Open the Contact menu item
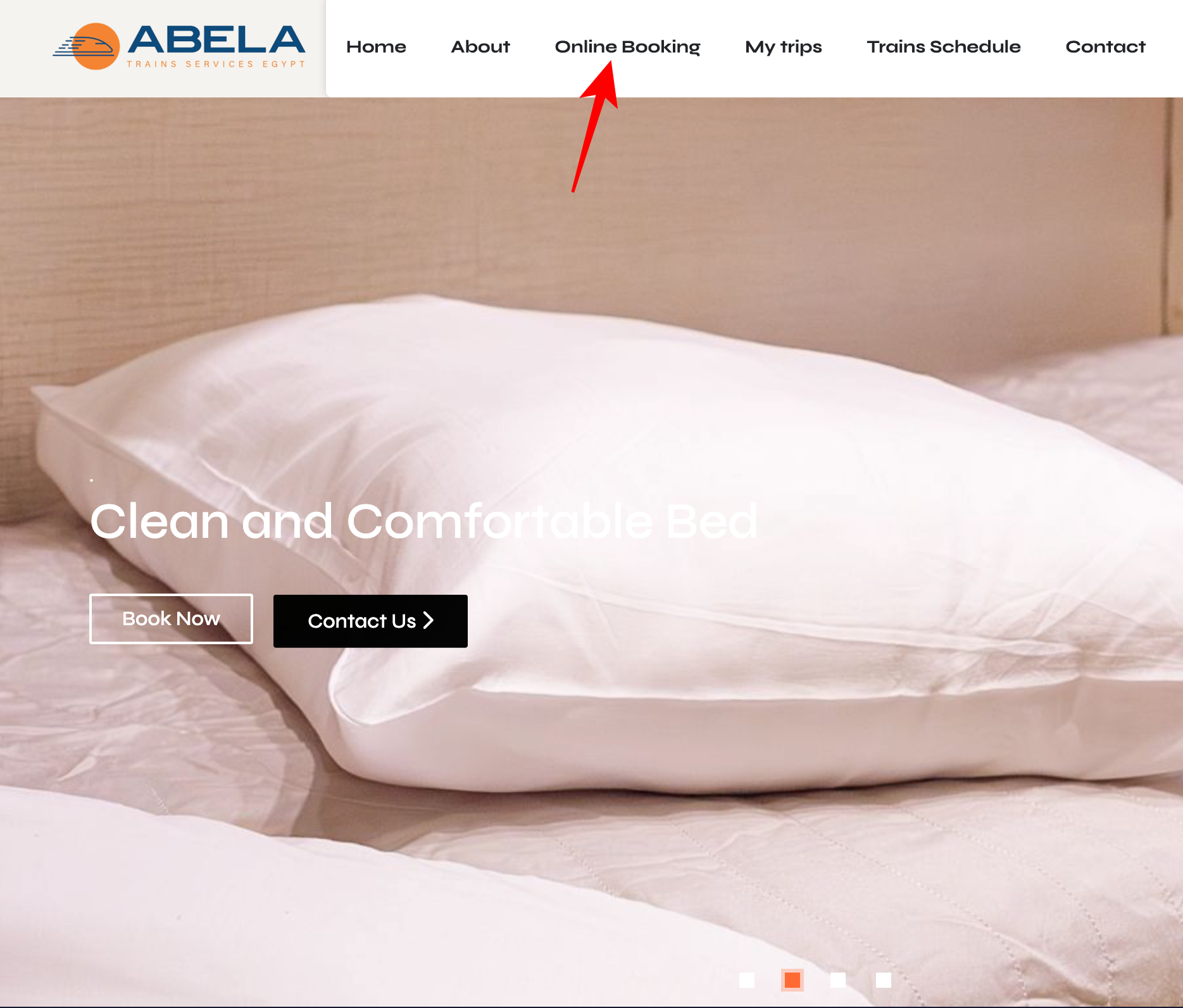Image resolution: width=1183 pixels, height=1008 pixels. click(x=1105, y=47)
